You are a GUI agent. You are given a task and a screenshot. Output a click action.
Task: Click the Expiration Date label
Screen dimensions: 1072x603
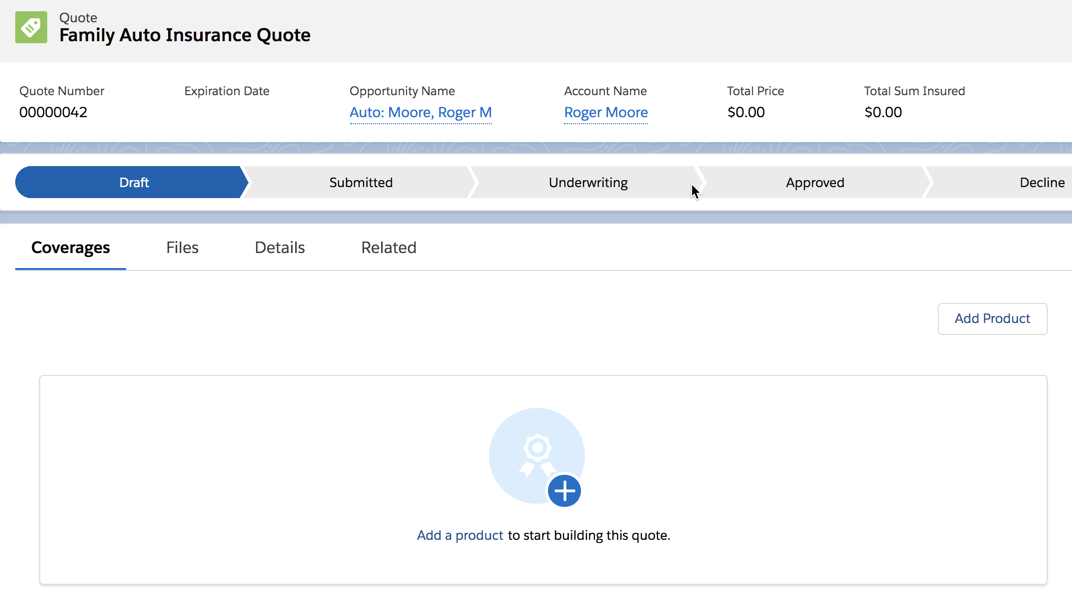tap(226, 91)
